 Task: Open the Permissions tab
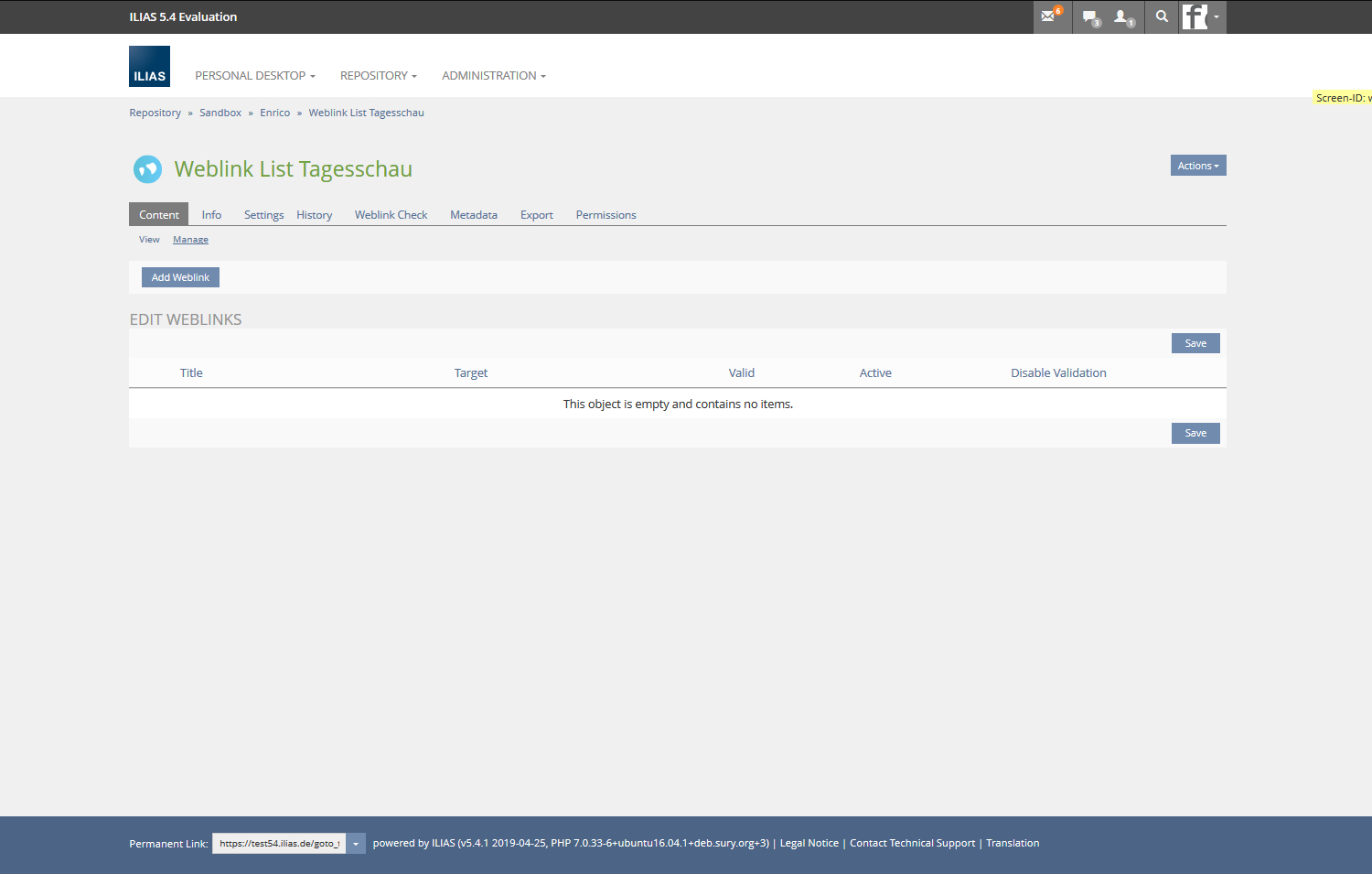point(606,215)
